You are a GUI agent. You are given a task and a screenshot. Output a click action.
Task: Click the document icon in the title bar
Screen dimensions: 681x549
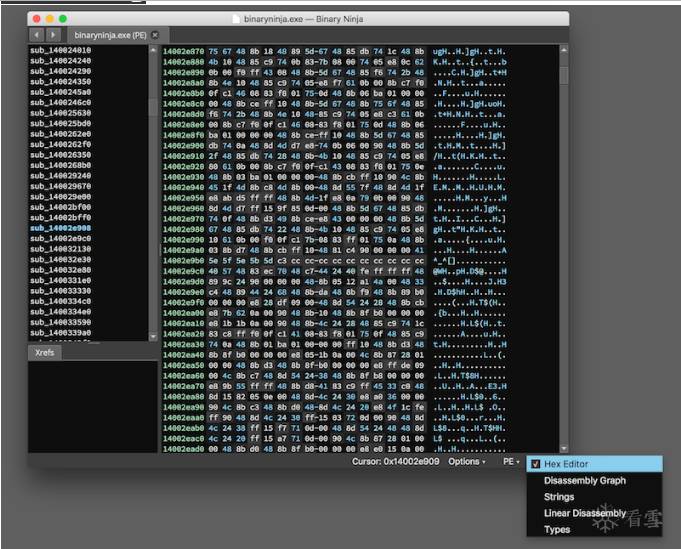(236, 19)
